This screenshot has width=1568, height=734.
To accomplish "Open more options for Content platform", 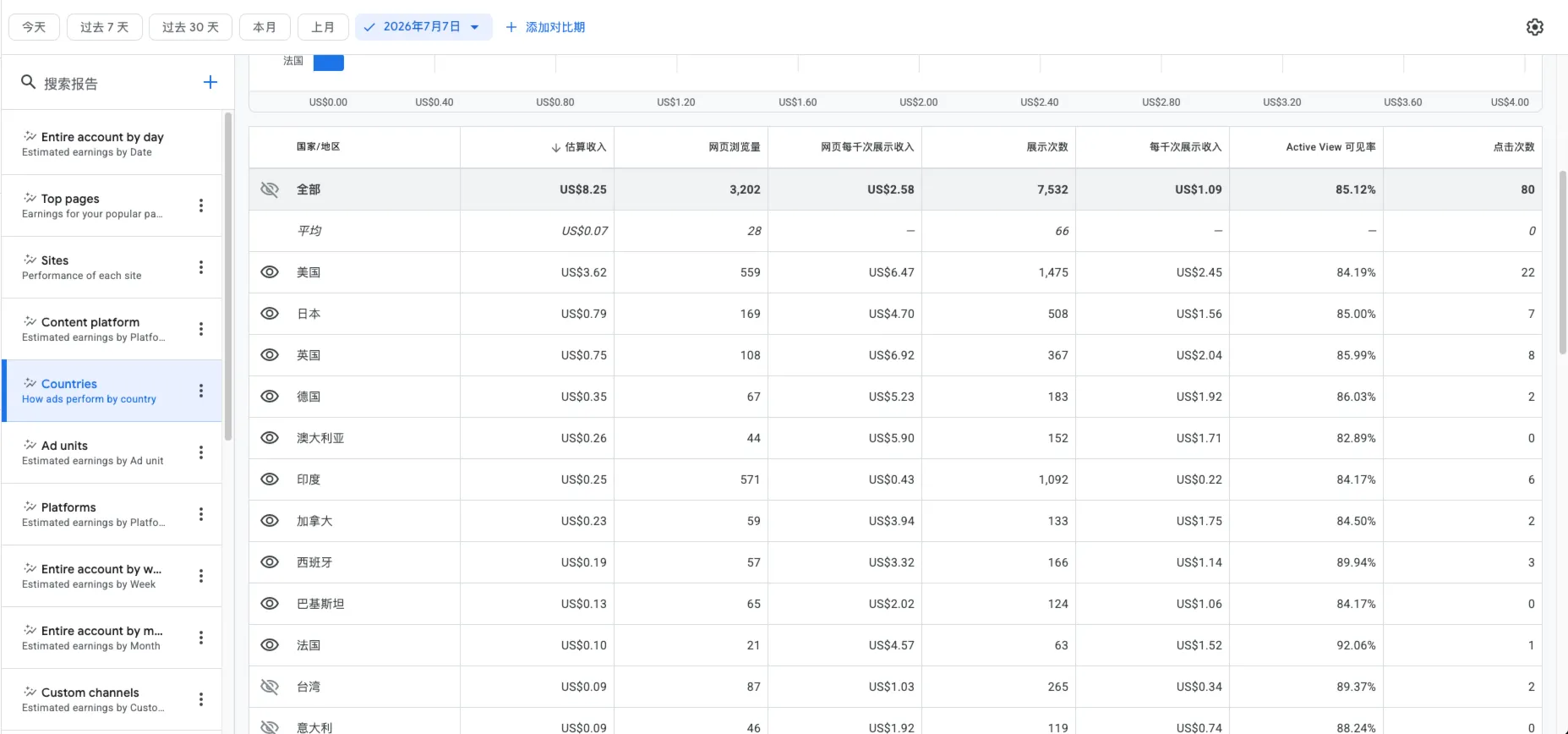I will click(x=201, y=329).
